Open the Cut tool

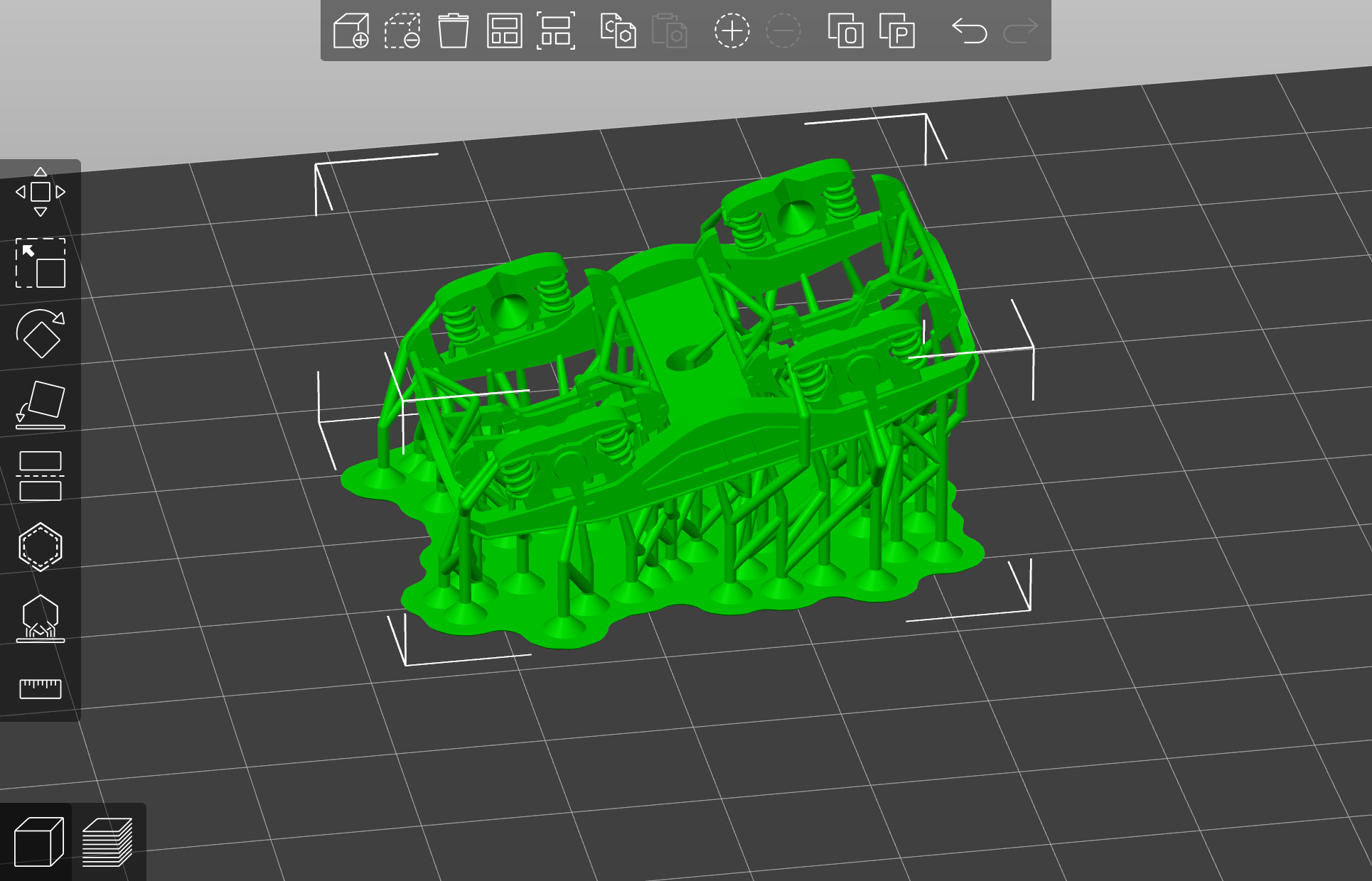tap(41, 476)
